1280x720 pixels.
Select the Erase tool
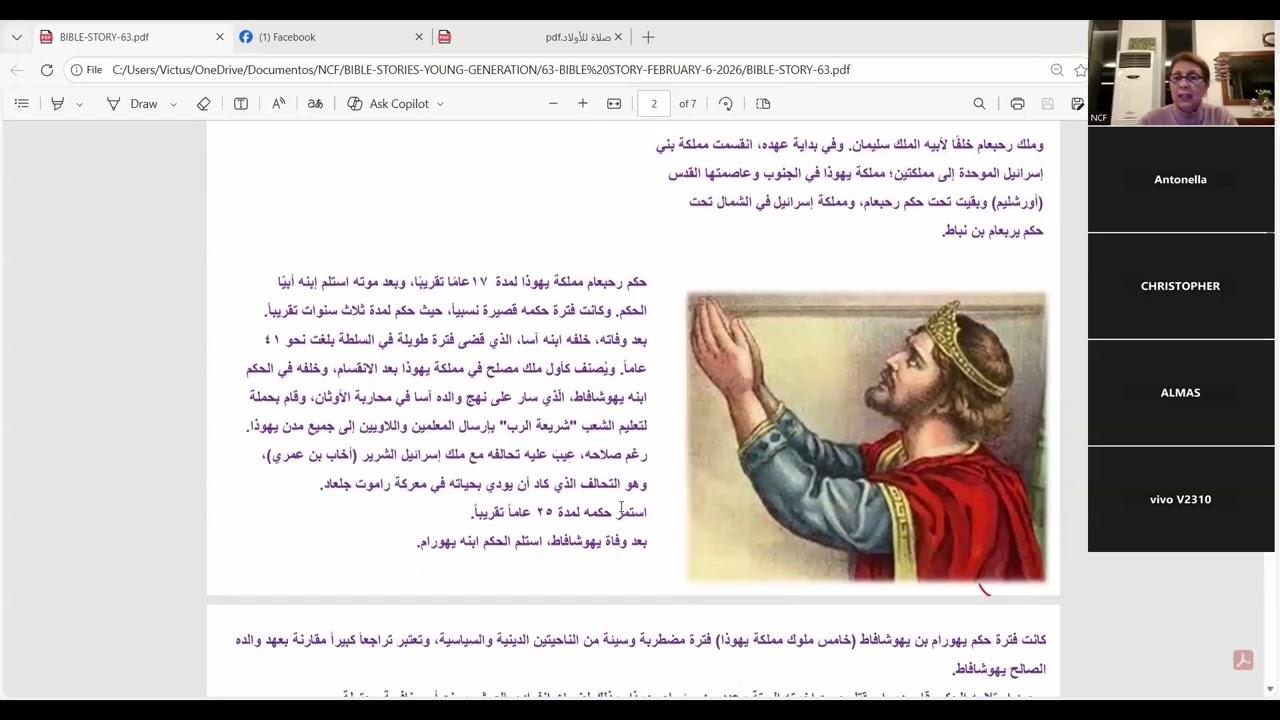point(204,104)
